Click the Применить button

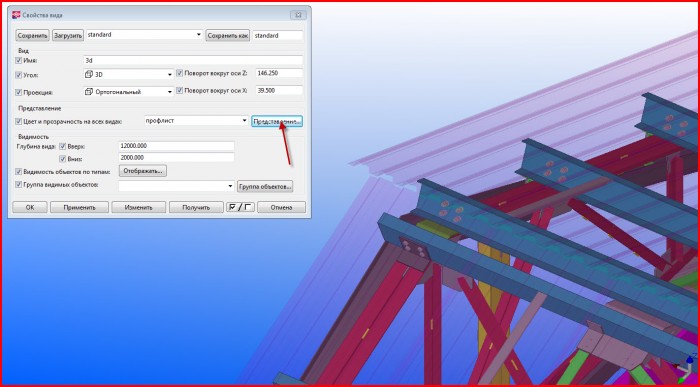point(79,207)
